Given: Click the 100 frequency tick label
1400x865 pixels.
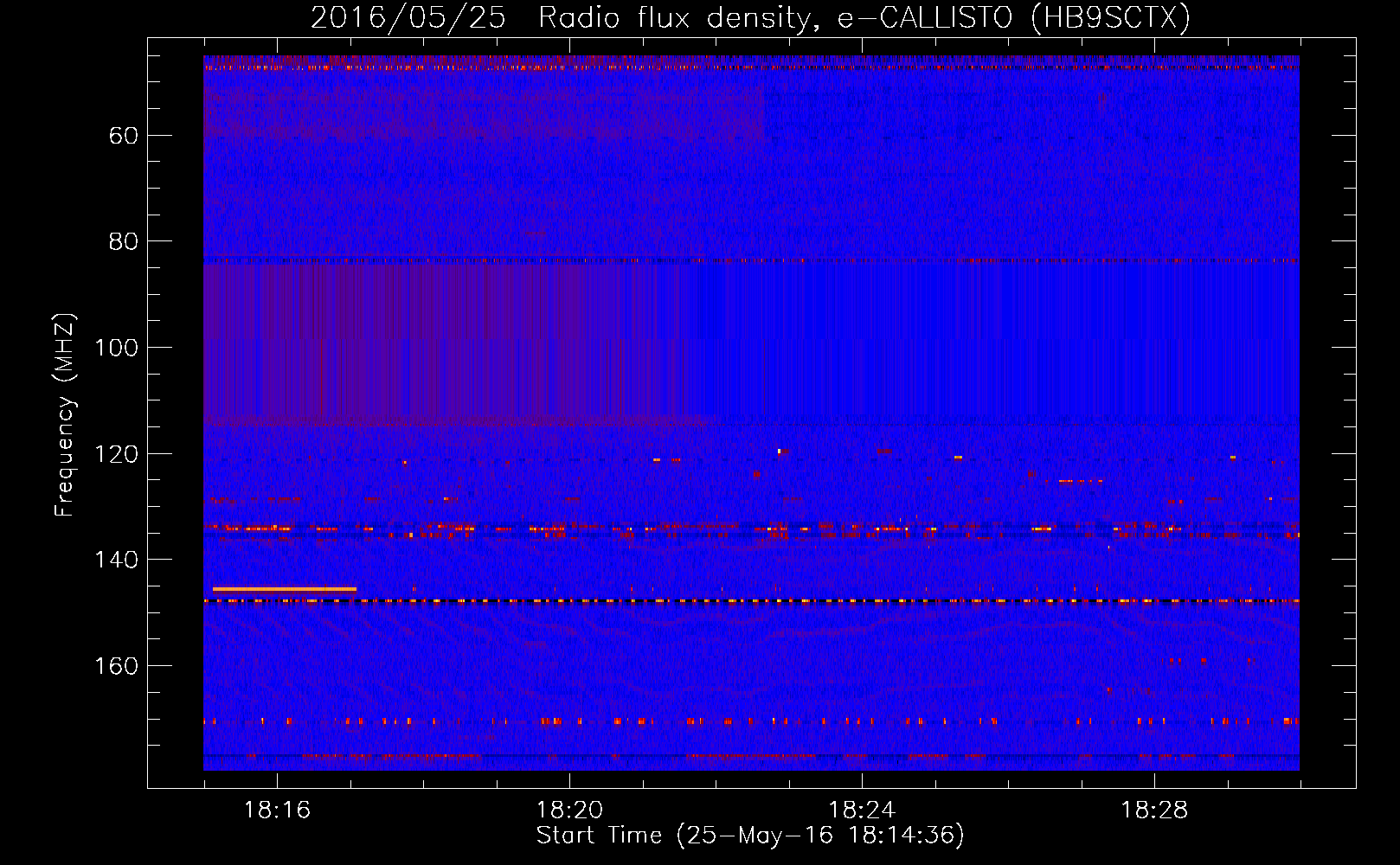Looking at the screenshot, I should pyautogui.click(x=117, y=348).
